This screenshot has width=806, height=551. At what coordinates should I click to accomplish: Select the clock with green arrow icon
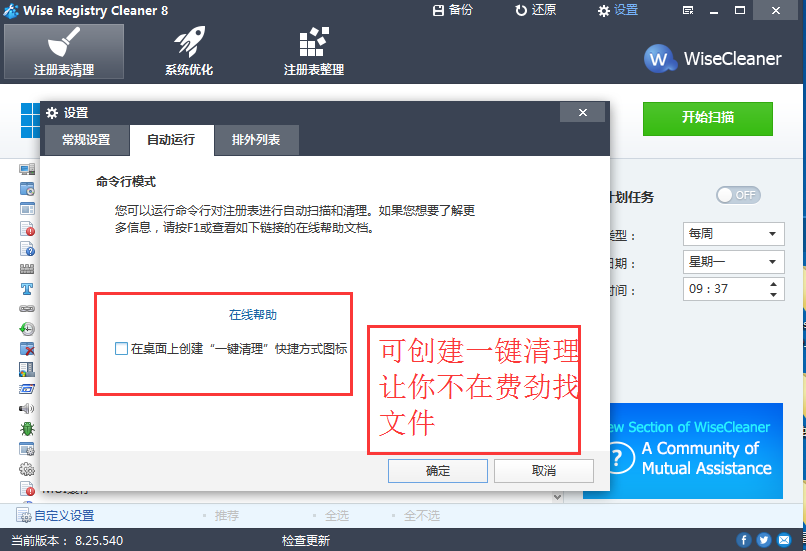[27, 328]
